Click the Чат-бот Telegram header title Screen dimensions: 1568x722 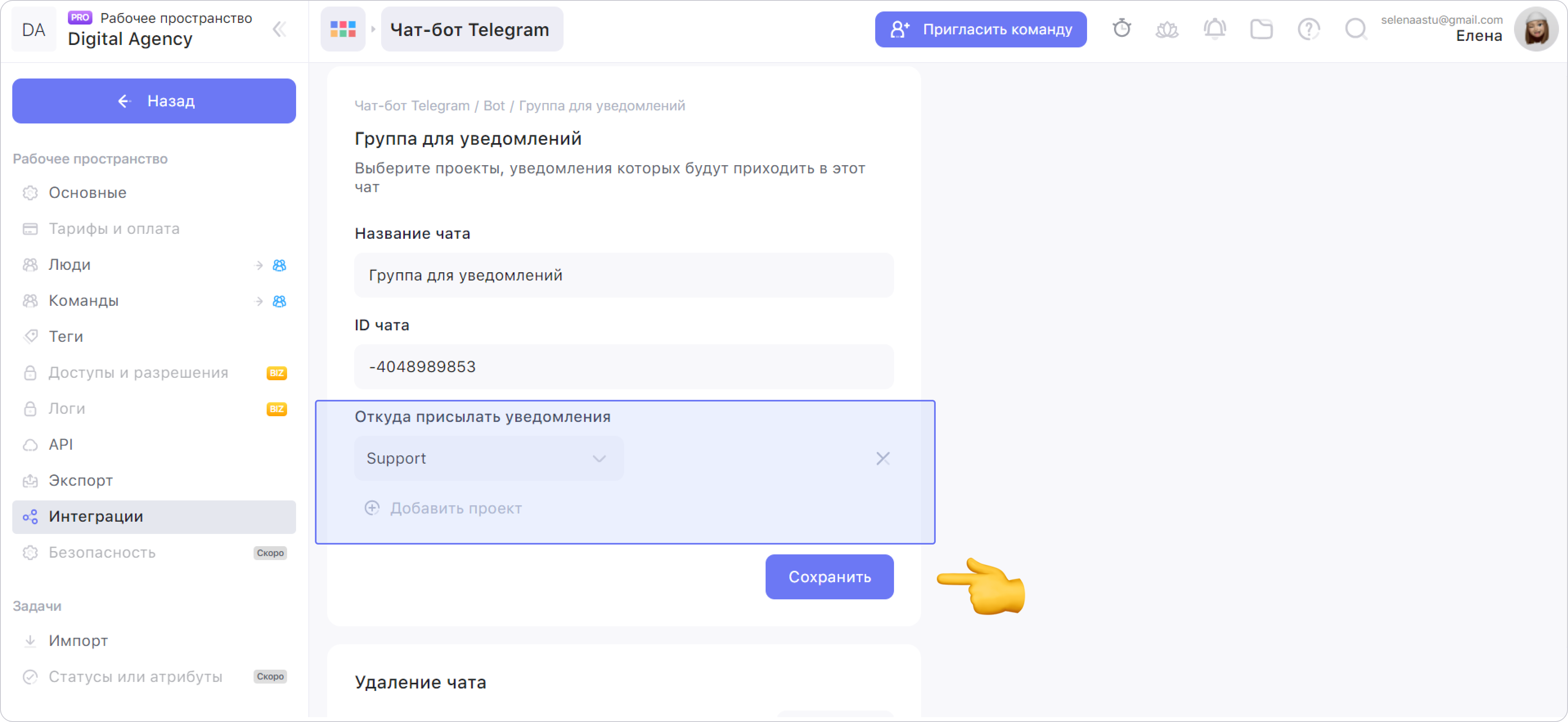(x=472, y=29)
